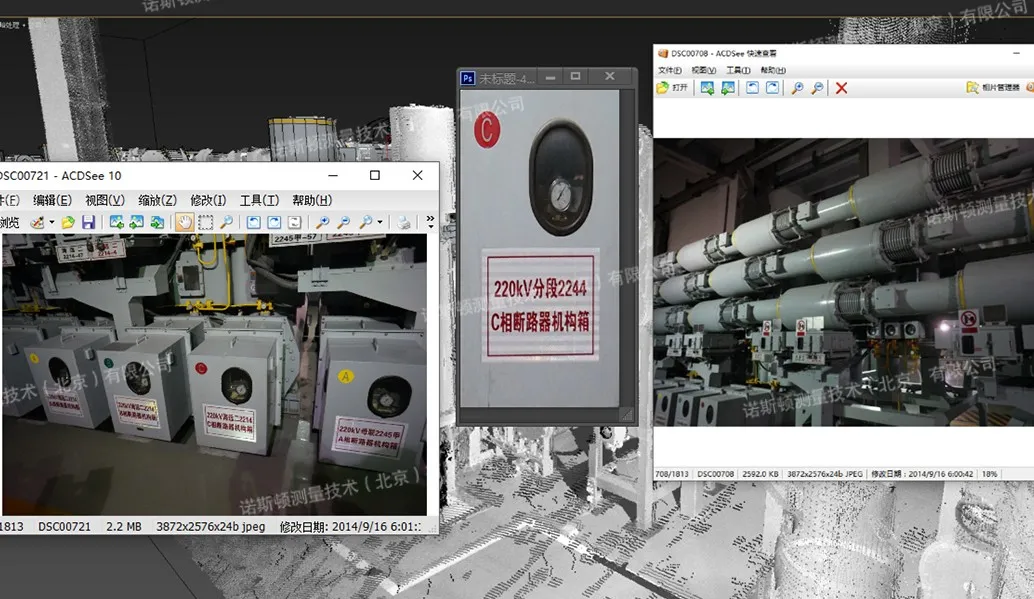Select the hand scroll tool in ACDSee 10
The image size is (1034, 599).
[184, 222]
